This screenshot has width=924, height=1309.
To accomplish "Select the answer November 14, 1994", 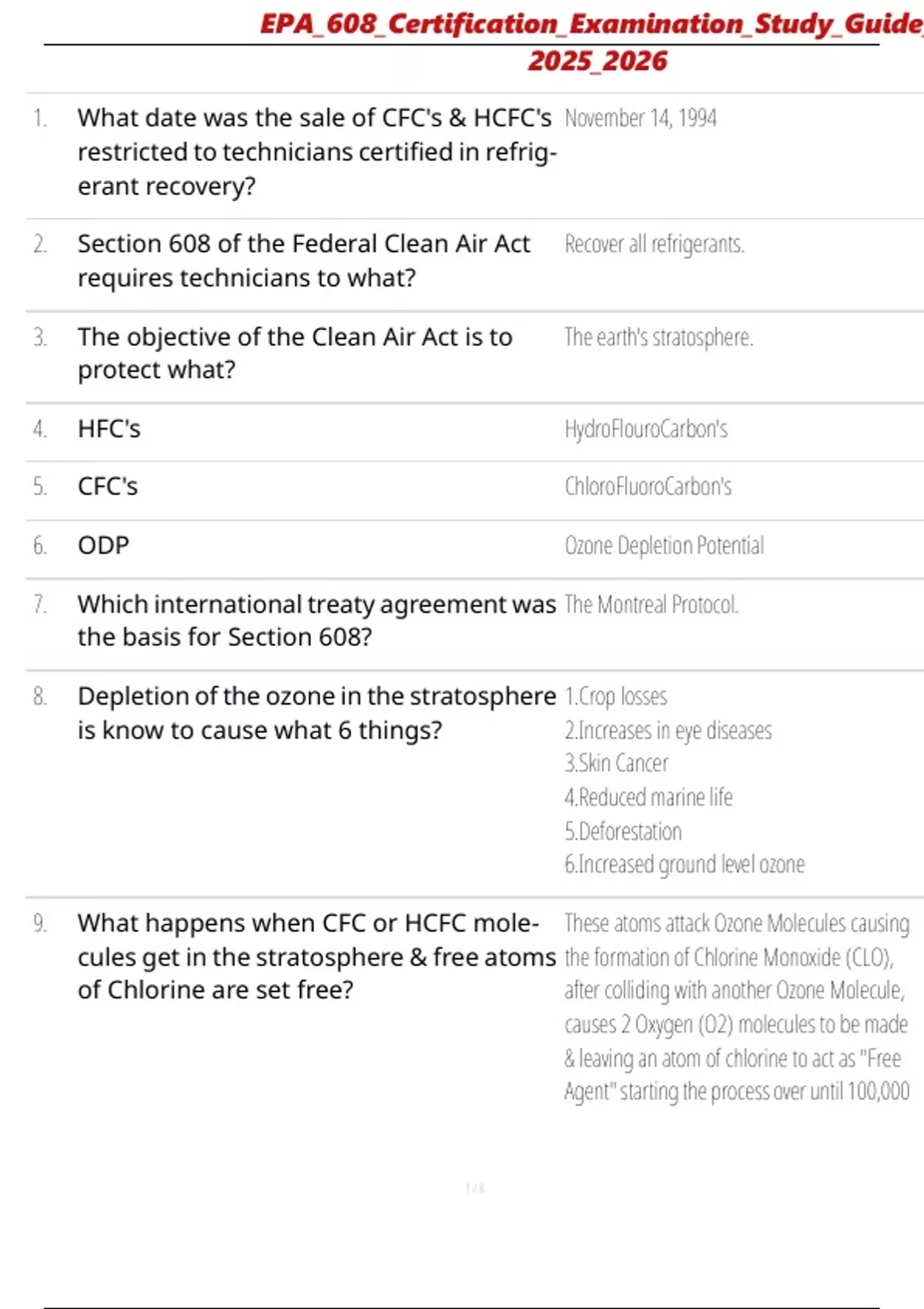I will point(641,118).
